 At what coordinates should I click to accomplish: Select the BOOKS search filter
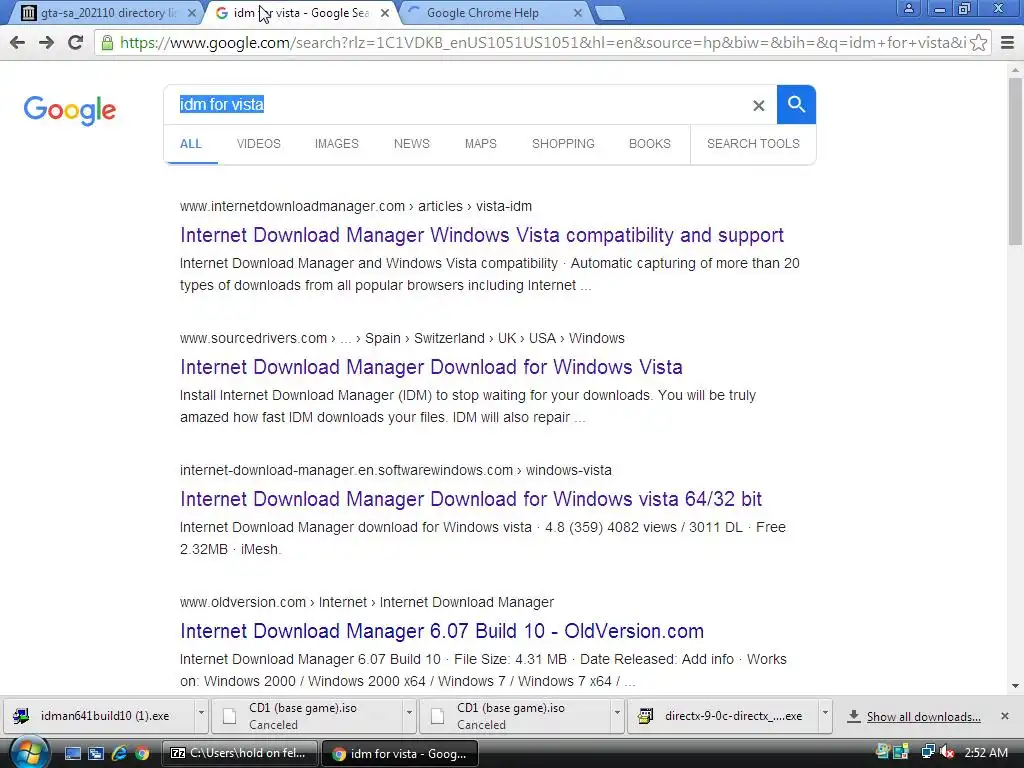pyautogui.click(x=650, y=144)
